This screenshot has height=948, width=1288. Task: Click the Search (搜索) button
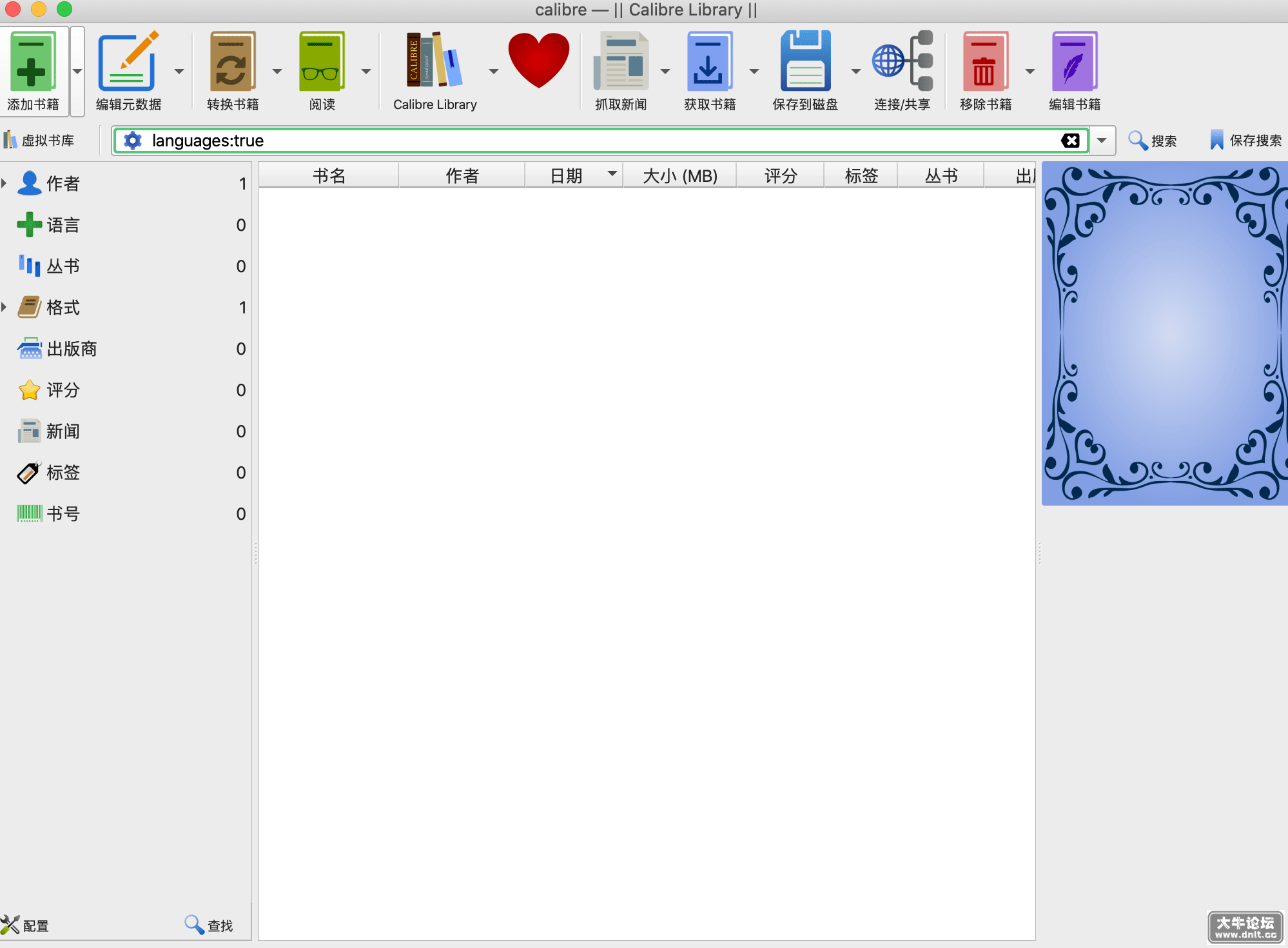point(1153,141)
